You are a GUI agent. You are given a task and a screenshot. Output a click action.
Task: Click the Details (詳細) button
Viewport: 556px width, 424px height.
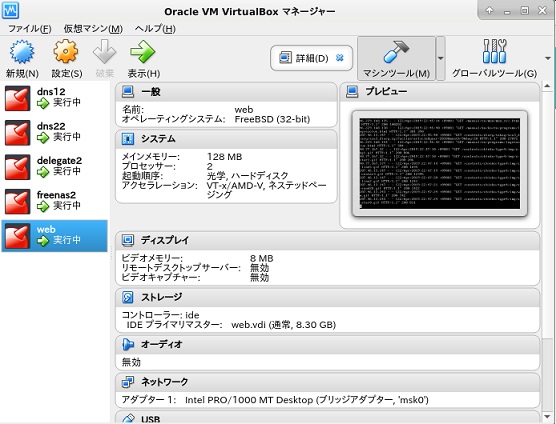(311, 58)
